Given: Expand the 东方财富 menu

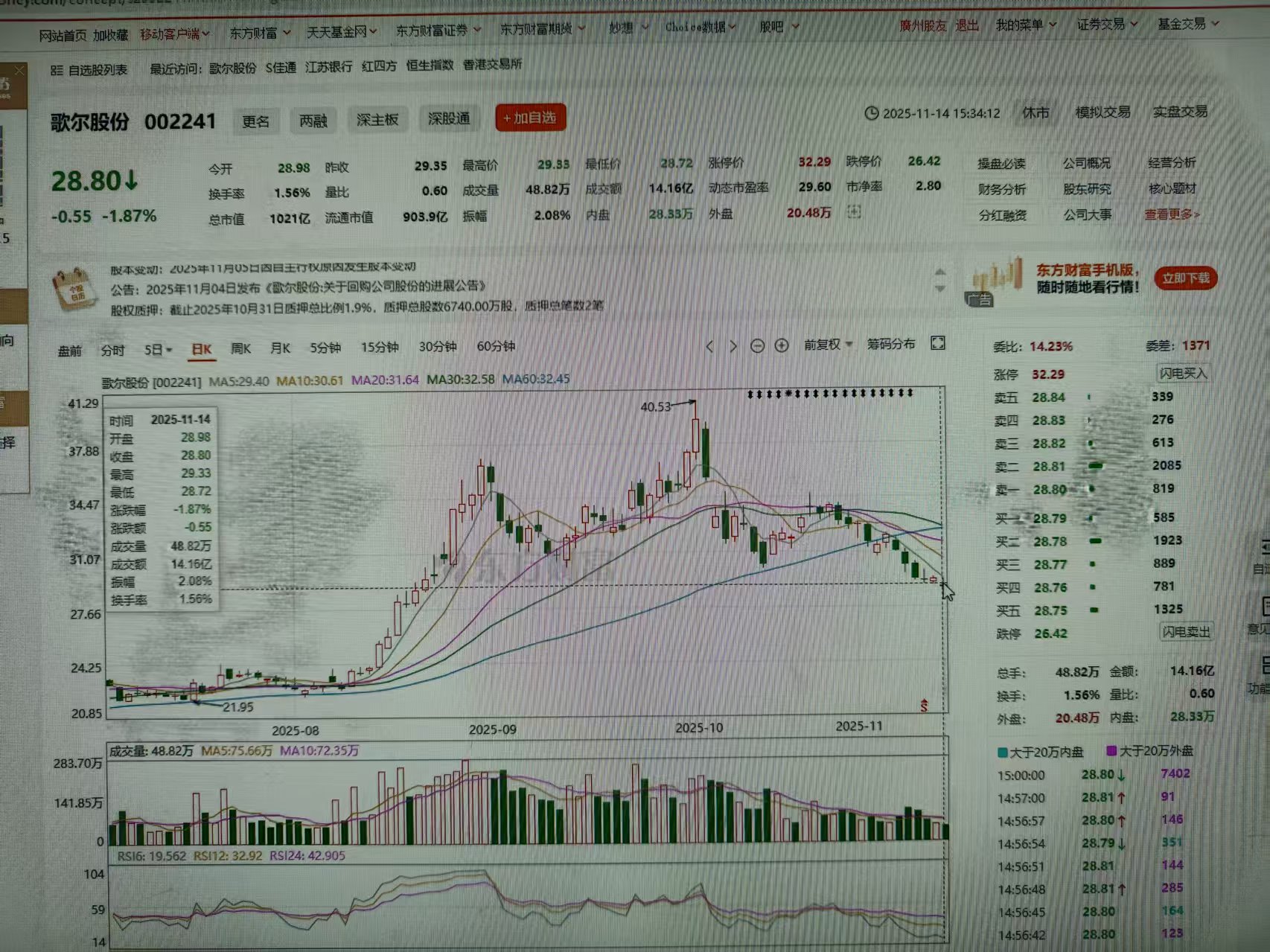Looking at the screenshot, I should (x=260, y=33).
